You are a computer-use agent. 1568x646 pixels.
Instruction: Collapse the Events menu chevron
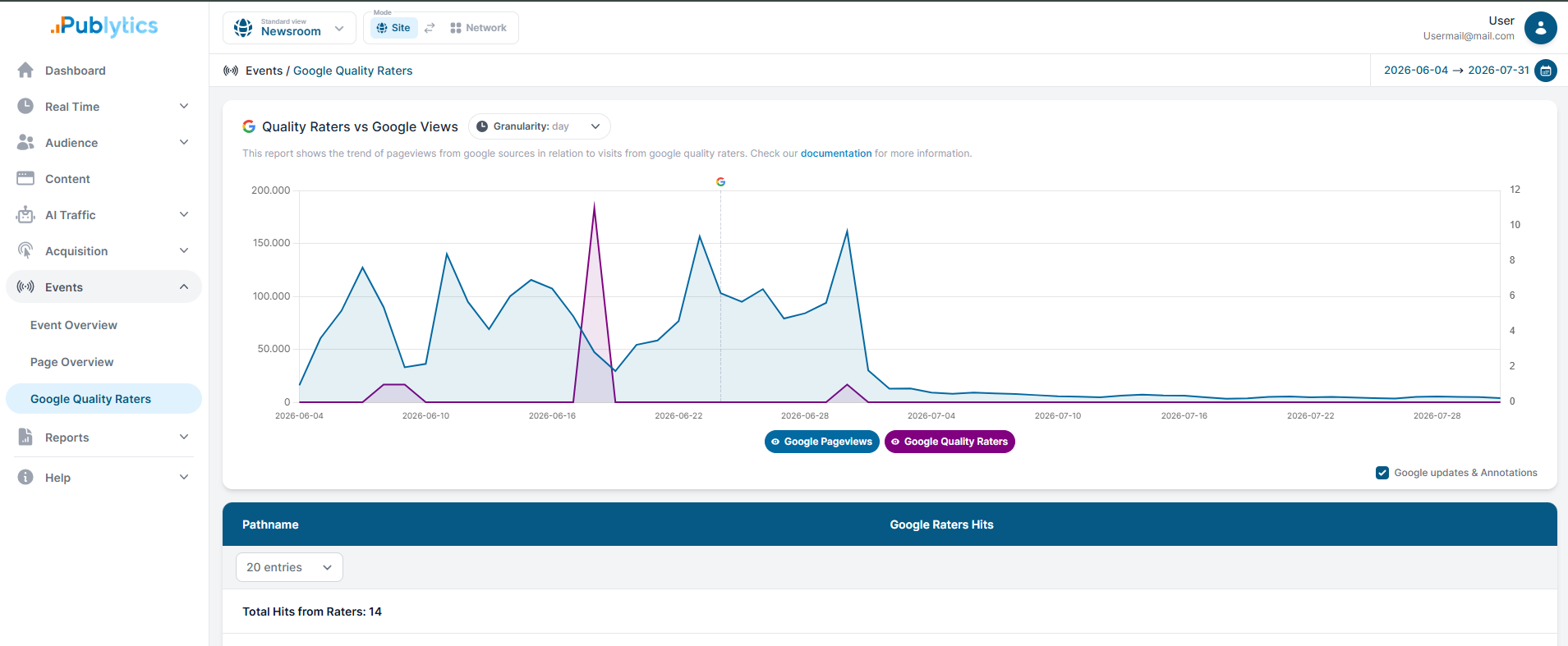coord(184,287)
